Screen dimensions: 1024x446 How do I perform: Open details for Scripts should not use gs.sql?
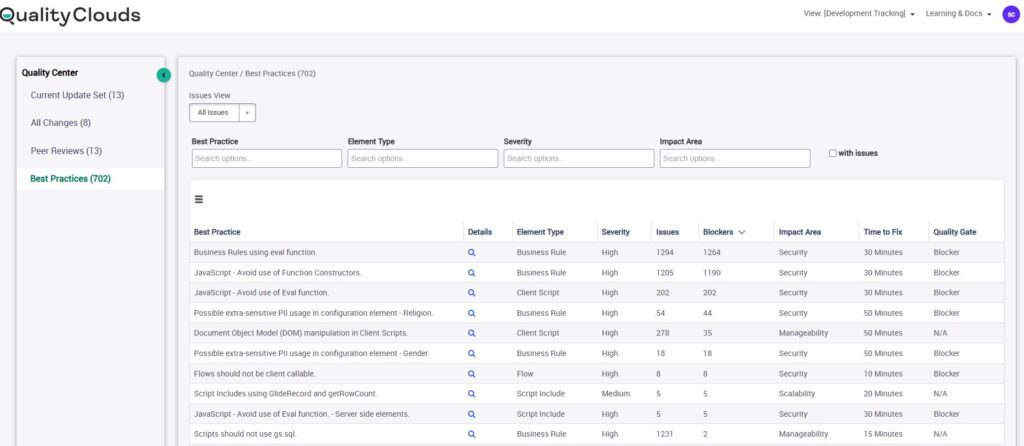[472, 434]
